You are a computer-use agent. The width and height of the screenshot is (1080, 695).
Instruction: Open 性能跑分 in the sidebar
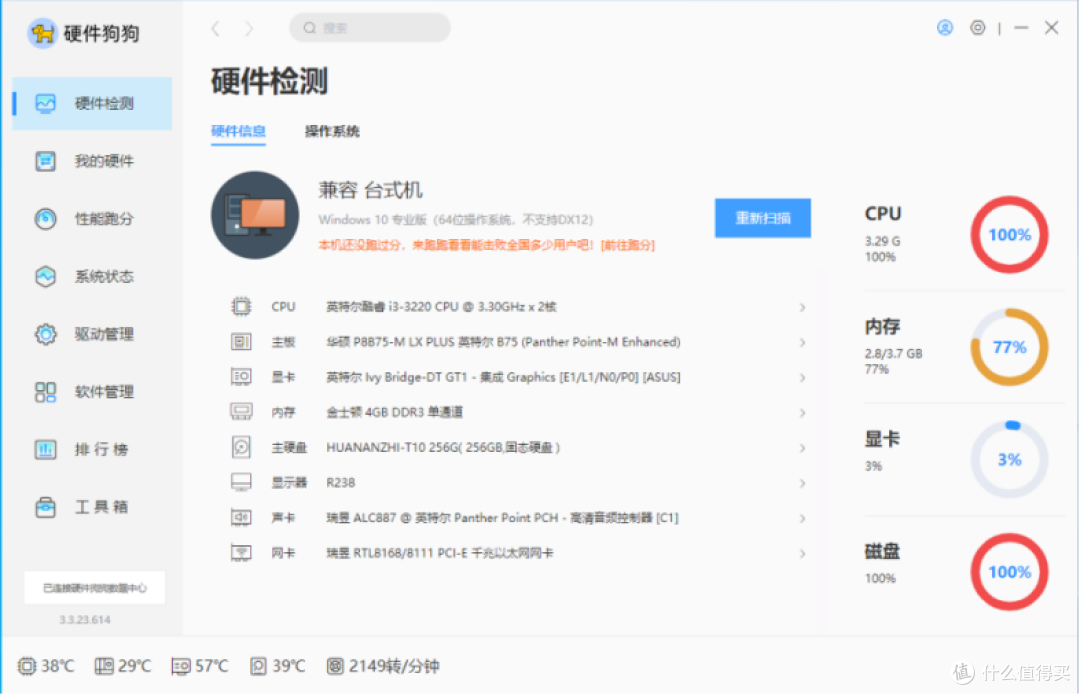(92, 219)
